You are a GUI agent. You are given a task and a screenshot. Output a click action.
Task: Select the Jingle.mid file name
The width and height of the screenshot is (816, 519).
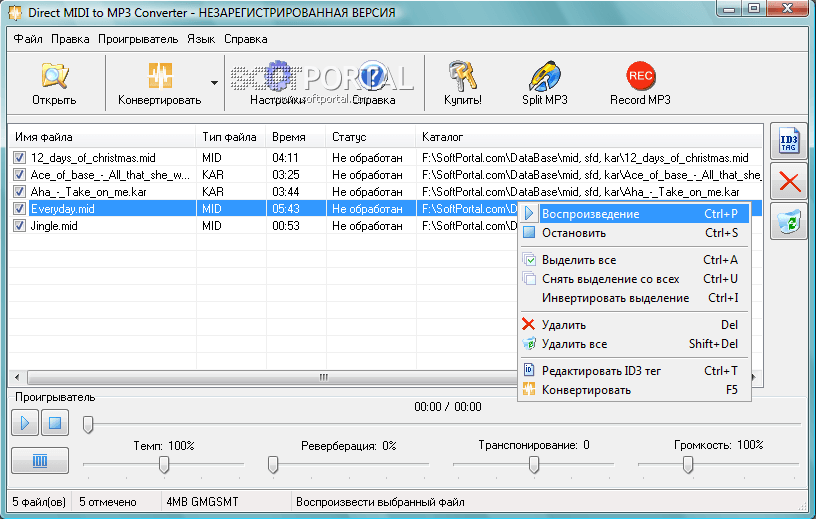[x=54, y=226]
